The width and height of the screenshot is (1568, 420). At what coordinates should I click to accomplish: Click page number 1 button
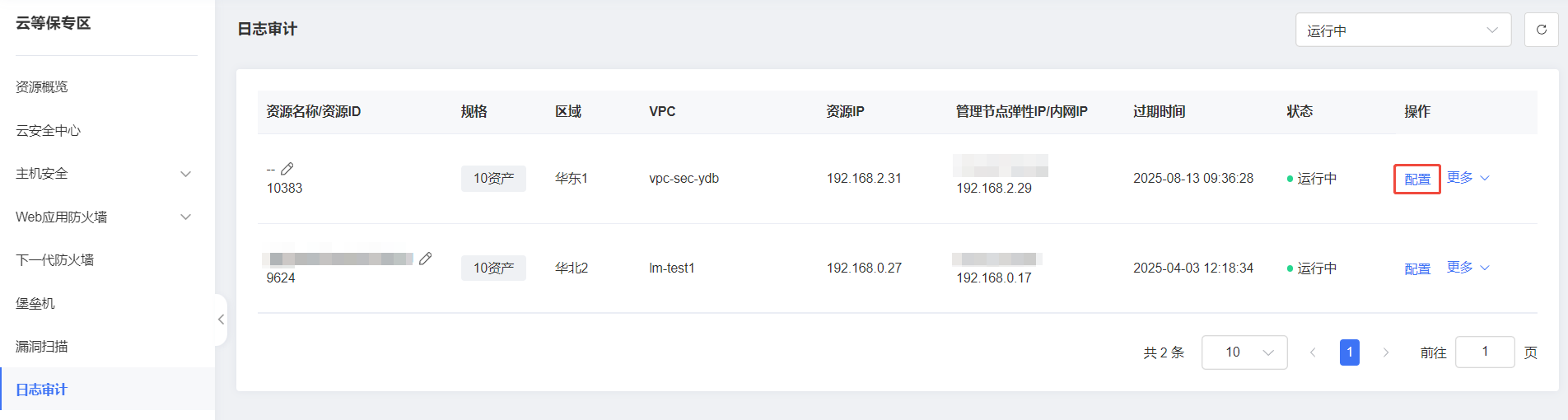1350,352
